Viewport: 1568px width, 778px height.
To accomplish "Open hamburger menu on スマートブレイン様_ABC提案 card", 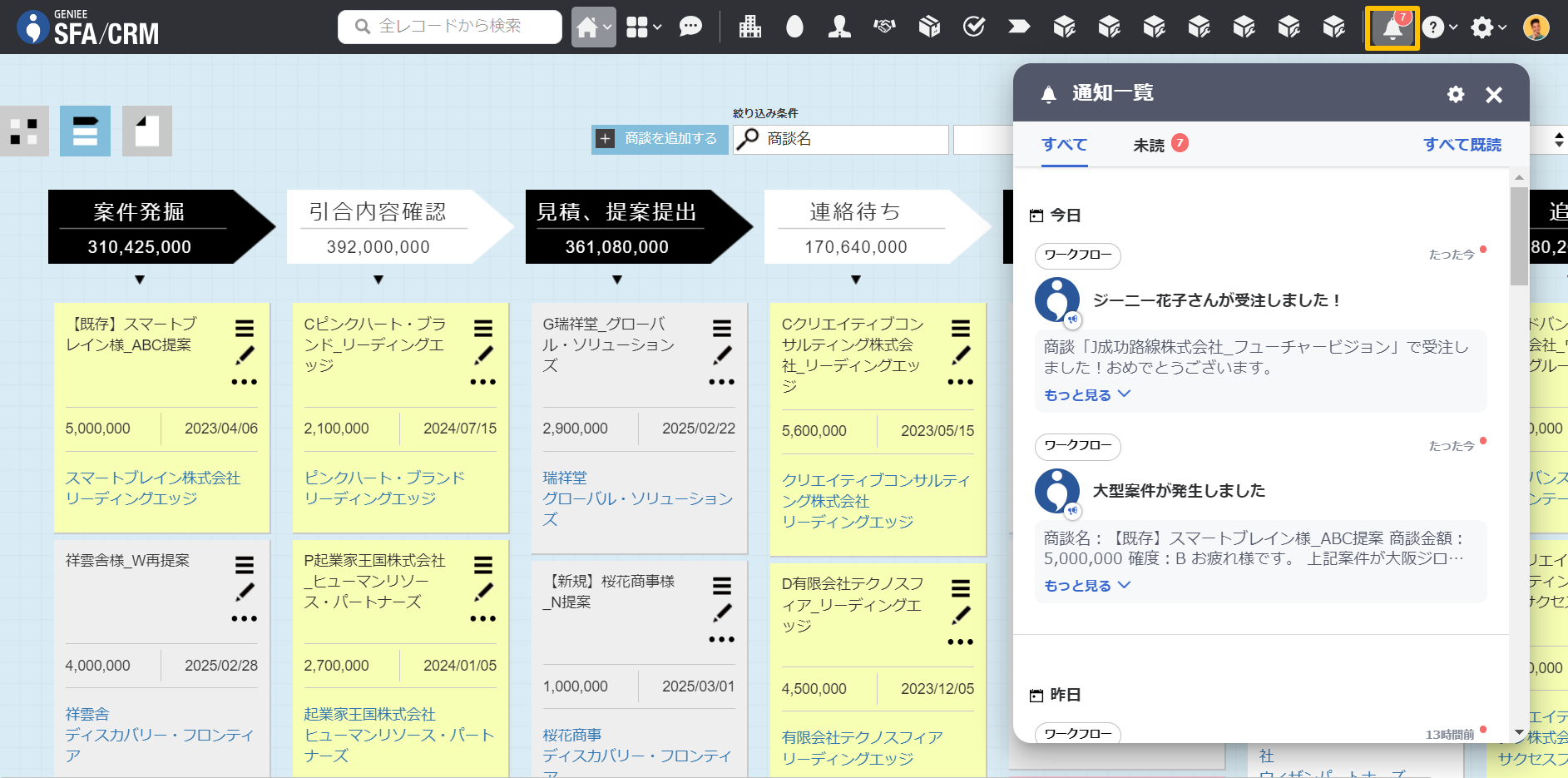I will [245, 328].
